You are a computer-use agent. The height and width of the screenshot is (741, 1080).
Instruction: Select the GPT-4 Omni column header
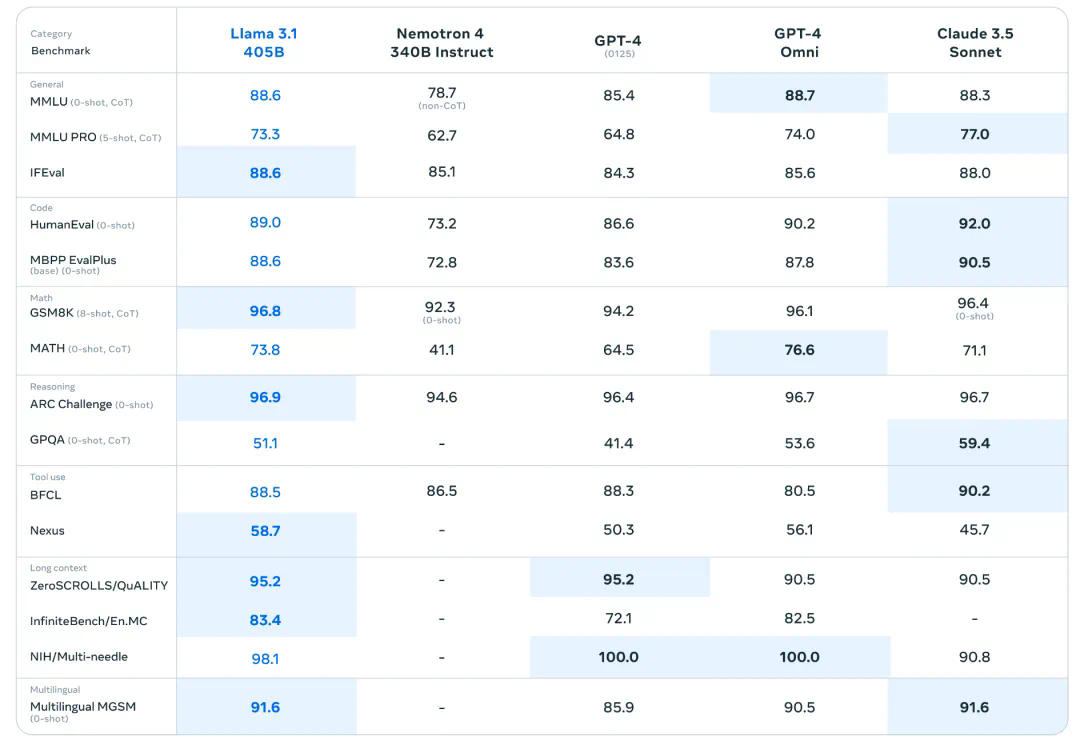[x=799, y=42]
